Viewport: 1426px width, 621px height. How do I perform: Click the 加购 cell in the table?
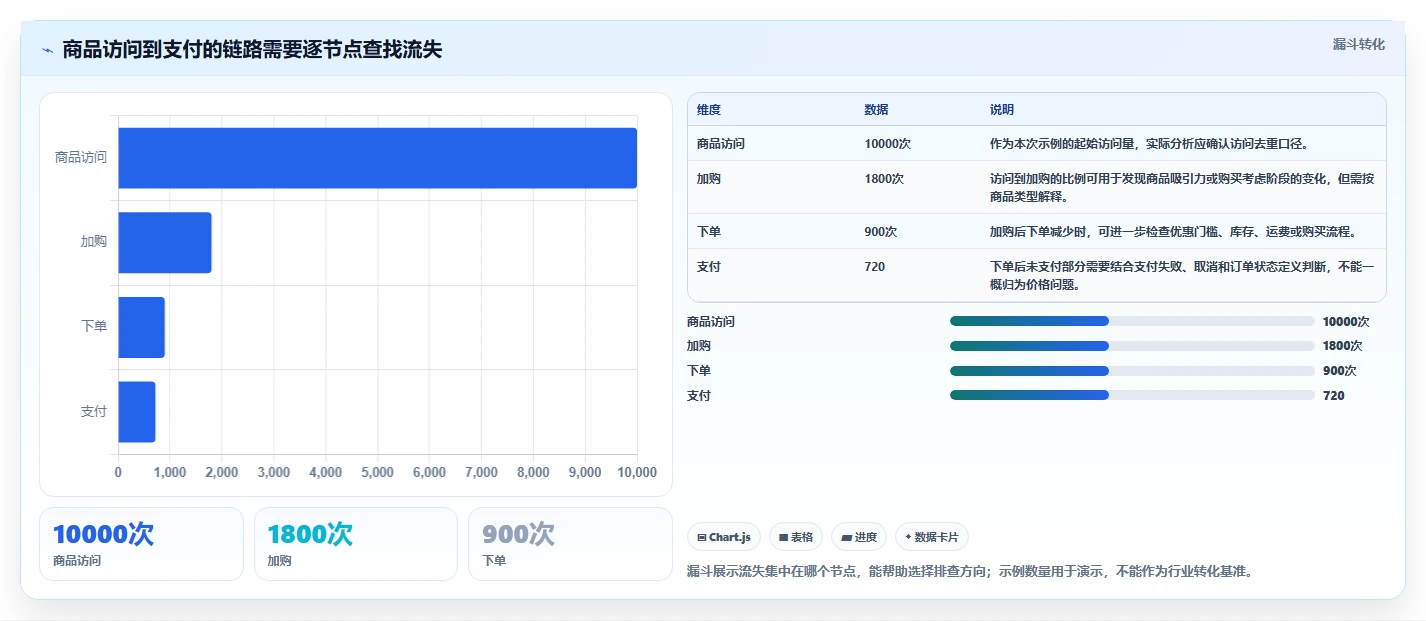(x=709, y=179)
